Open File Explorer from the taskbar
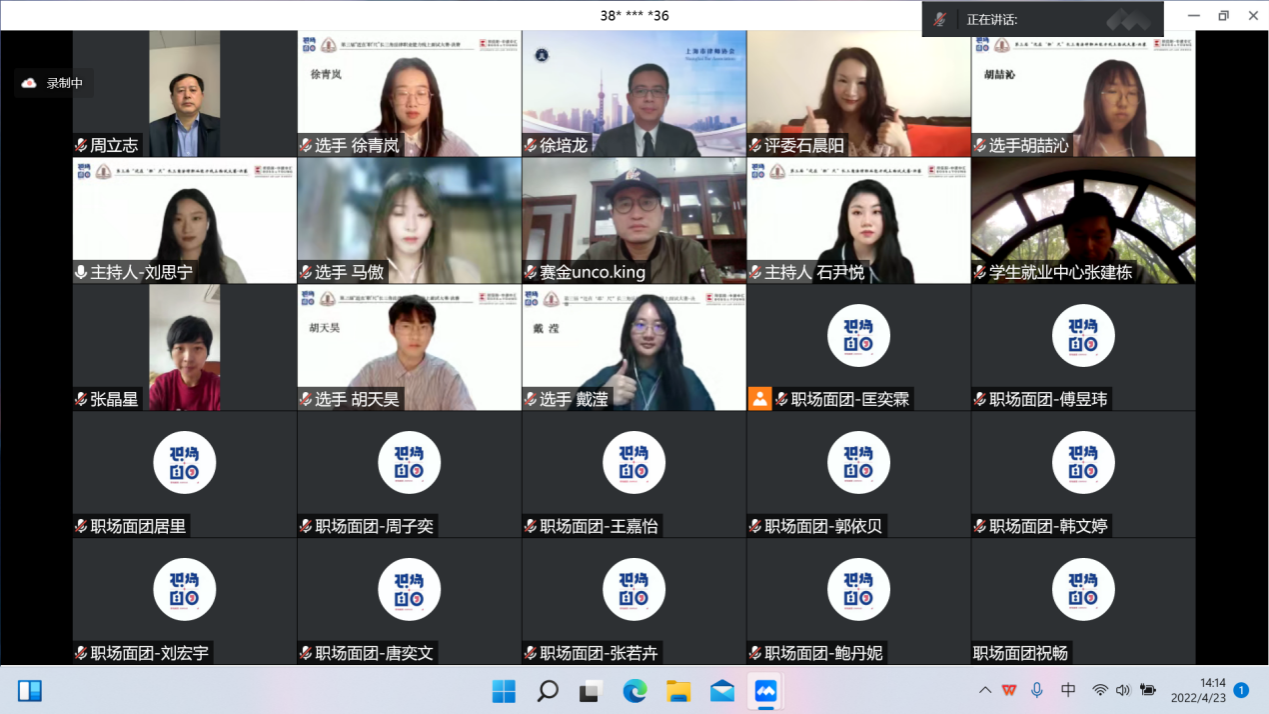Image resolution: width=1269 pixels, height=714 pixels. coord(679,691)
